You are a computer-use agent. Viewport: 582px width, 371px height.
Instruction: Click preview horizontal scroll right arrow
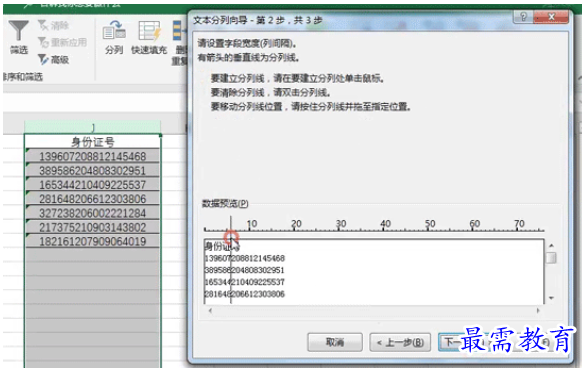click(538, 311)
